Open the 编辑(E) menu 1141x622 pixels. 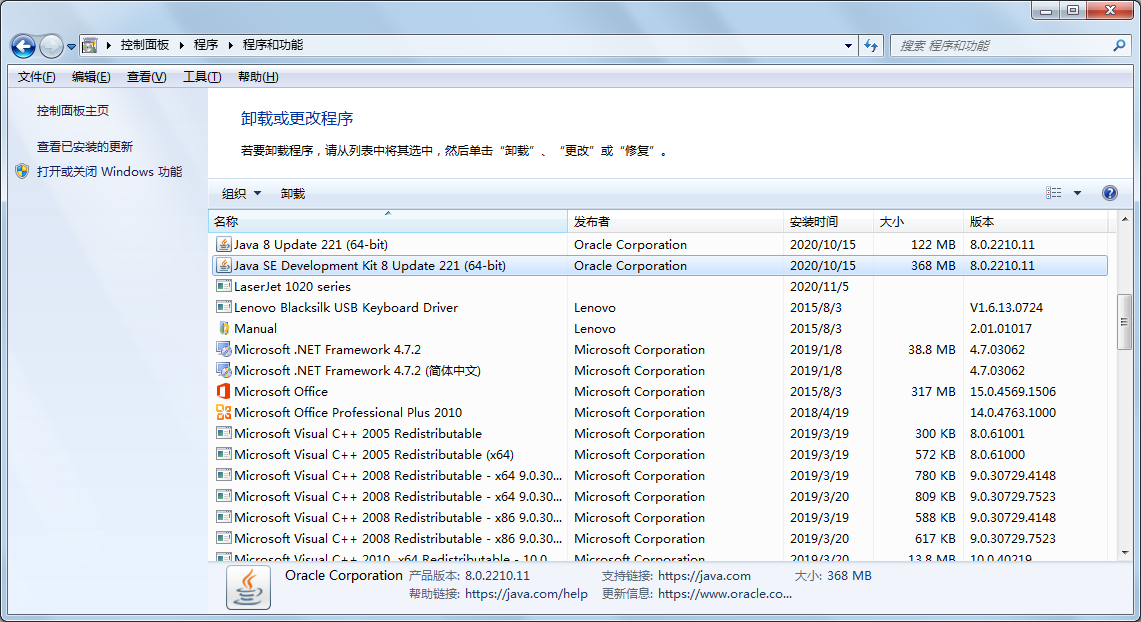(91, 76)
